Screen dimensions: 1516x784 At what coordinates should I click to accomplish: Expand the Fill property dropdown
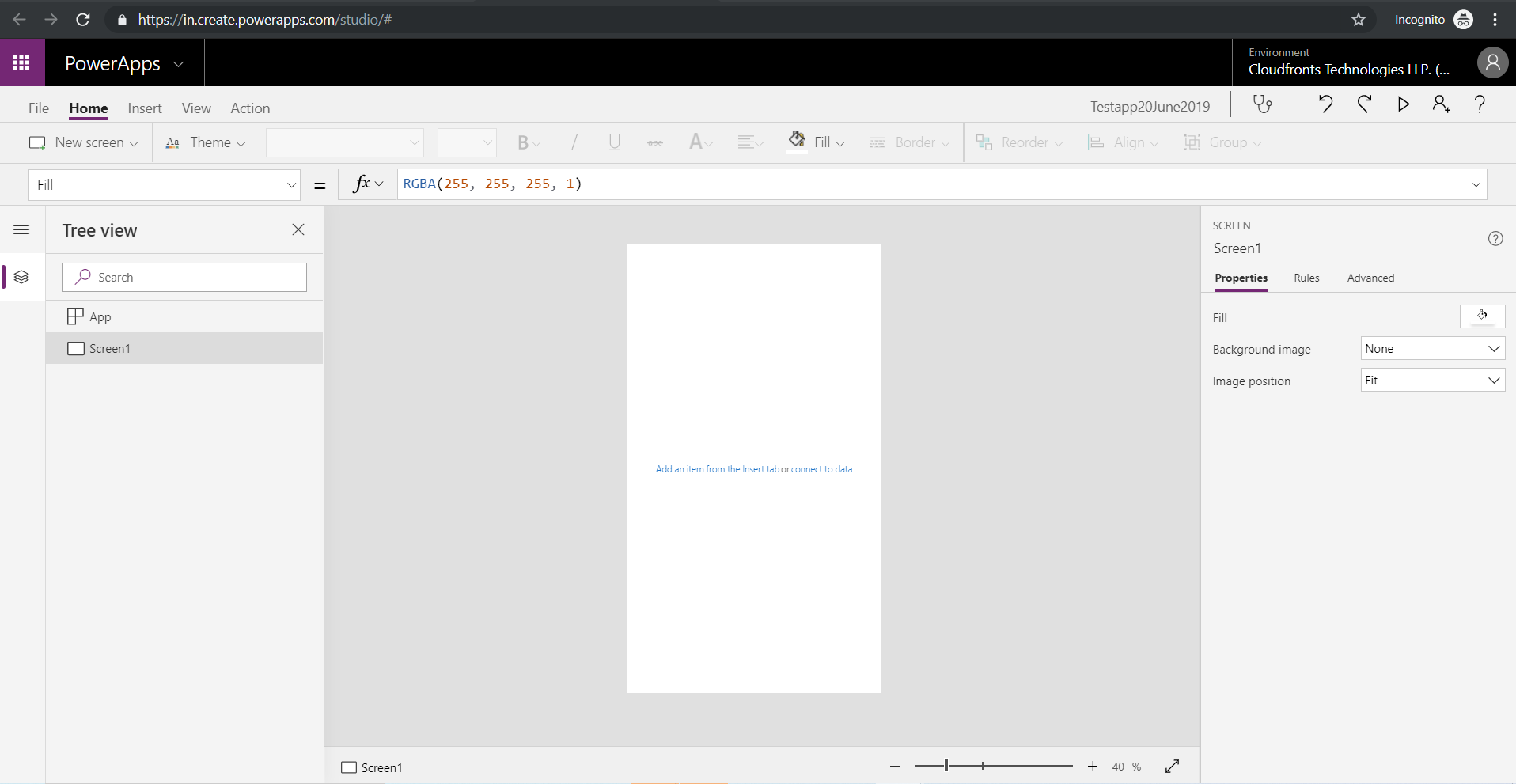pos(165,184)
